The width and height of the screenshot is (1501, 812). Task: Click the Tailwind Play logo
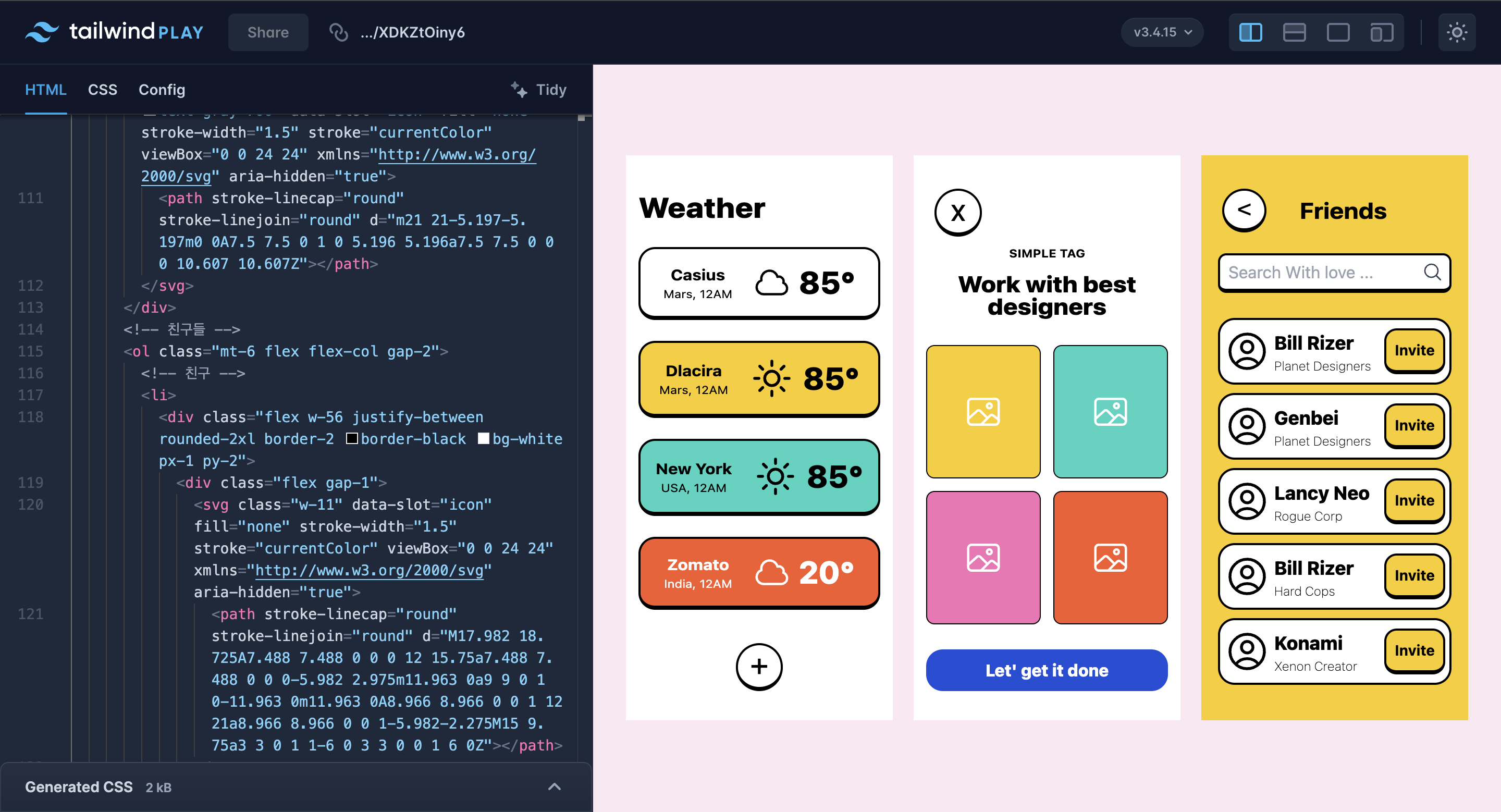click(114, 31)
